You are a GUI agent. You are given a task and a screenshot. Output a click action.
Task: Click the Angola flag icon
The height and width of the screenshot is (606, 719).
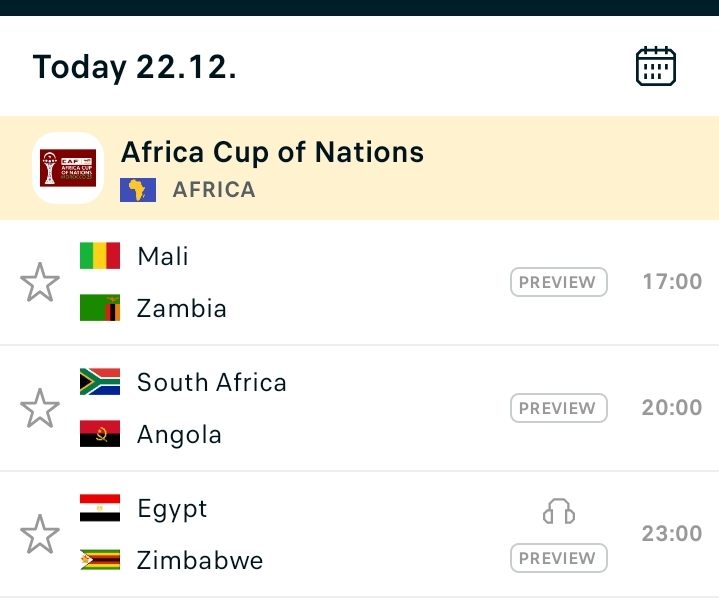(100, 434)
